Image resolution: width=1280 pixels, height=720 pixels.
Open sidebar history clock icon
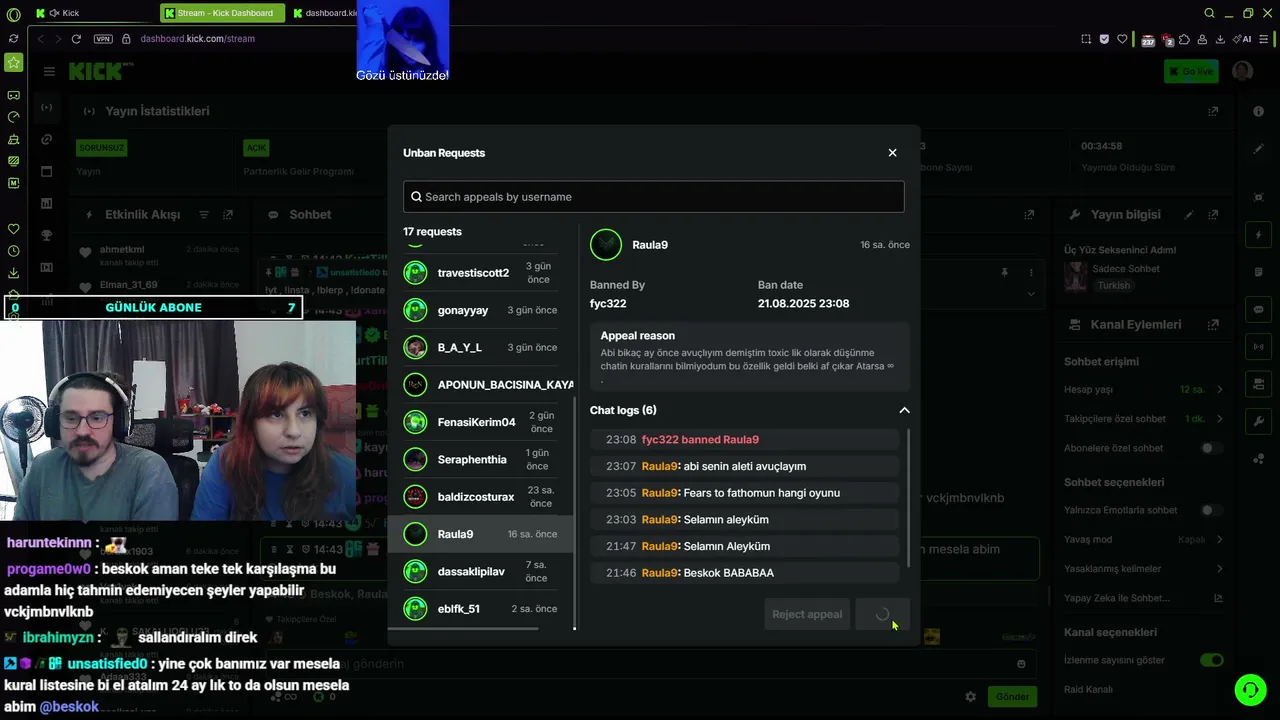13,251
